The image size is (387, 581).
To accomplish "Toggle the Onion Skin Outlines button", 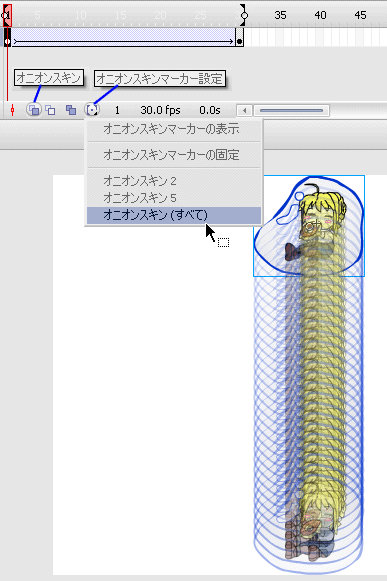I will coord(50,110).
